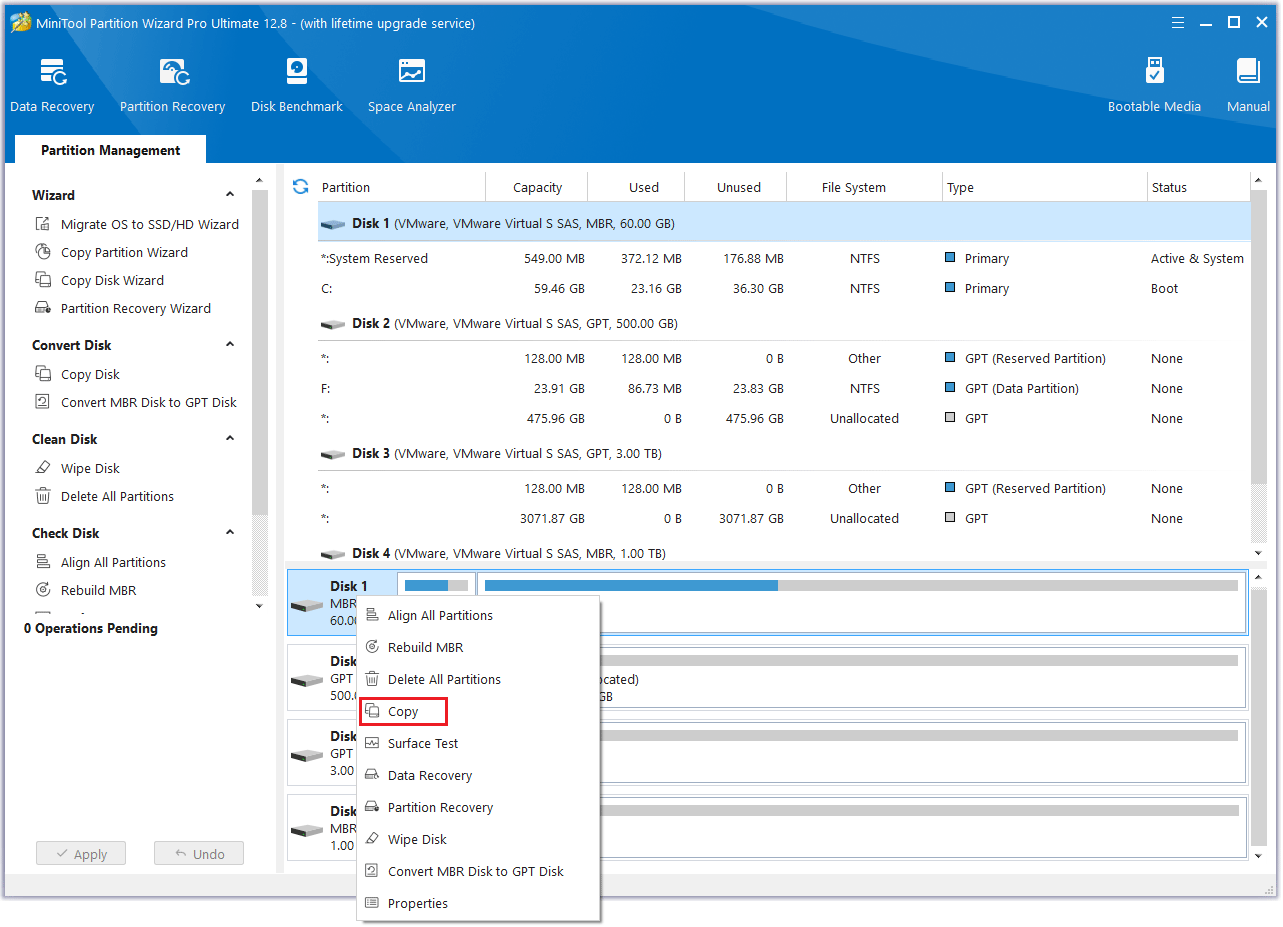This screenshot has height=927, width=1283.
Task: Click the Align All Partitions icon in sidebar
Action: click(x=43, y=562)
